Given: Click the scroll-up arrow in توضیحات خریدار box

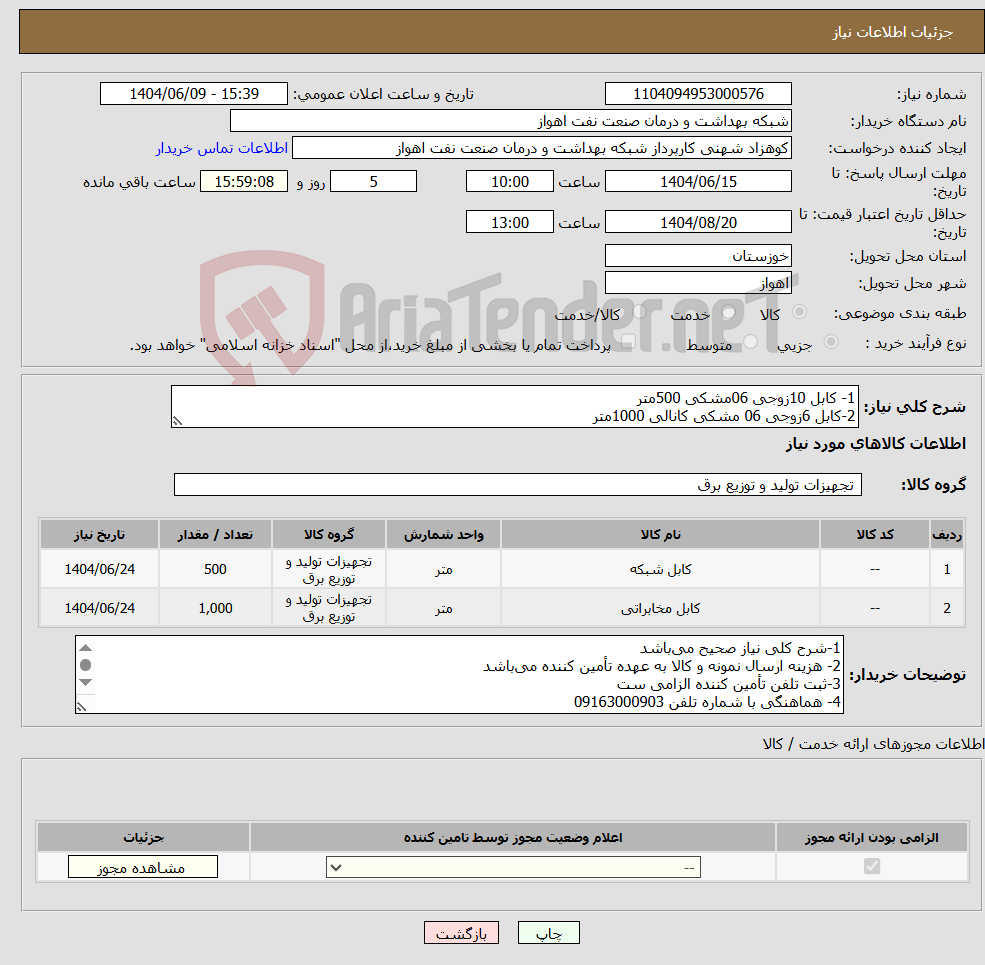Looking at the screenshot, I should (x=85, y=648).
